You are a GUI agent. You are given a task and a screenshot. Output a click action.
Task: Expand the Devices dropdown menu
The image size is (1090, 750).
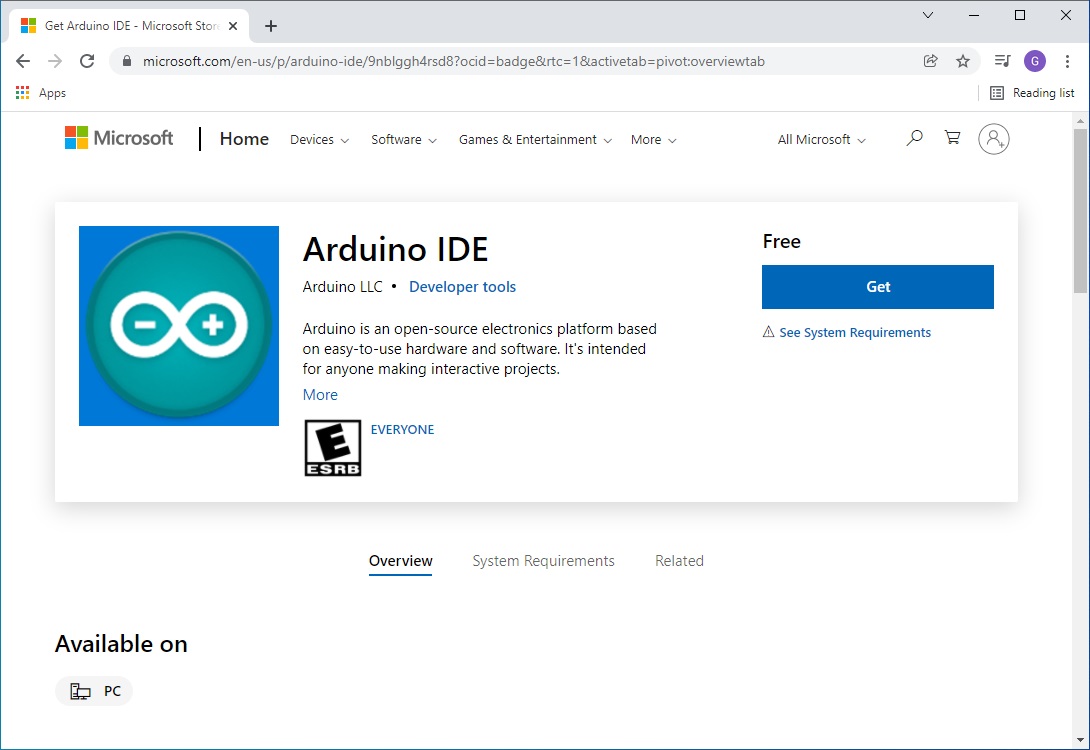click(x=319, y=140)
